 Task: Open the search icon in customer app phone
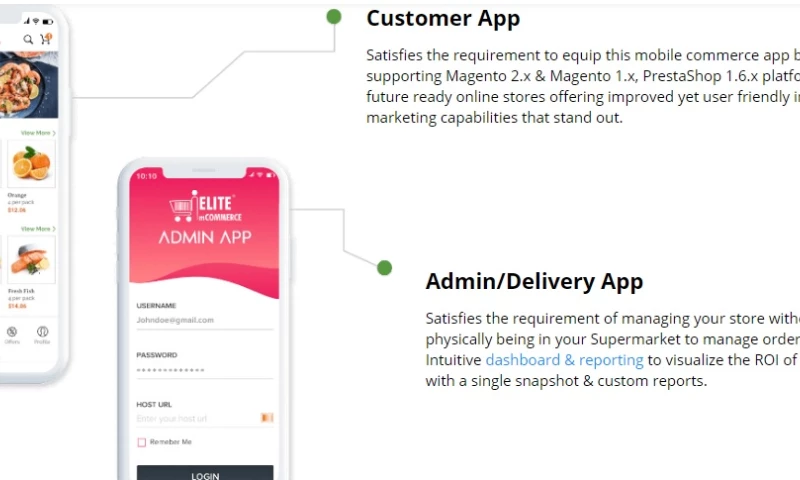(28, 39)
